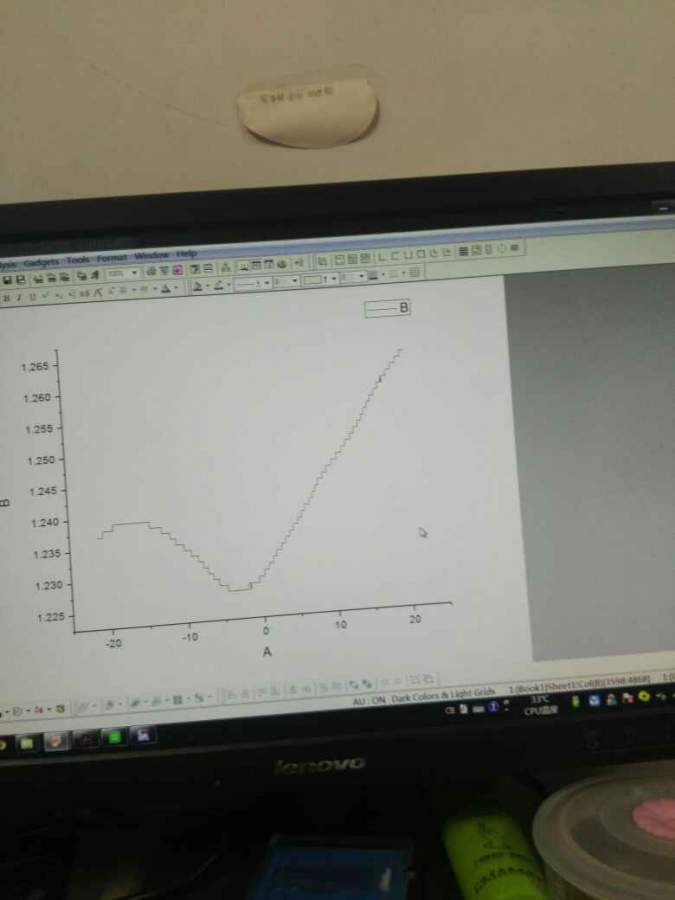
Task: Select x-axis tick label -20
Action: (114, 643)
